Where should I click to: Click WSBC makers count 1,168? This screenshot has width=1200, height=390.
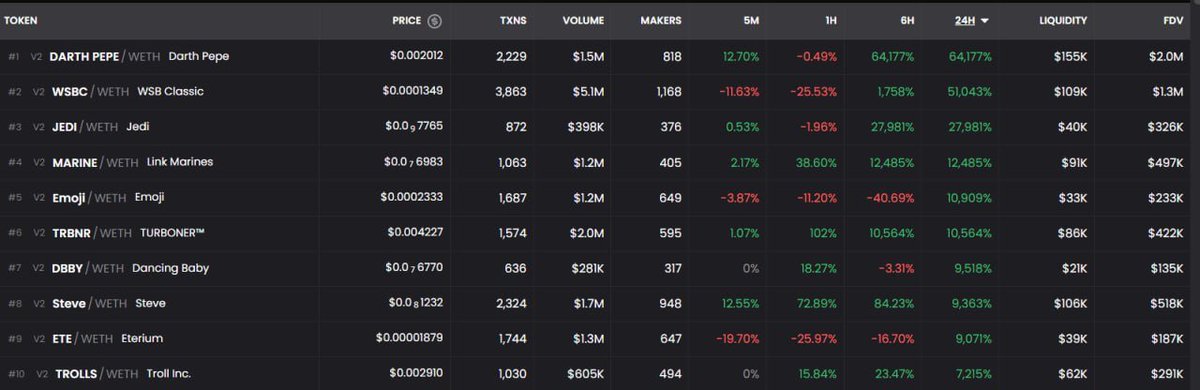click(669, 92)
